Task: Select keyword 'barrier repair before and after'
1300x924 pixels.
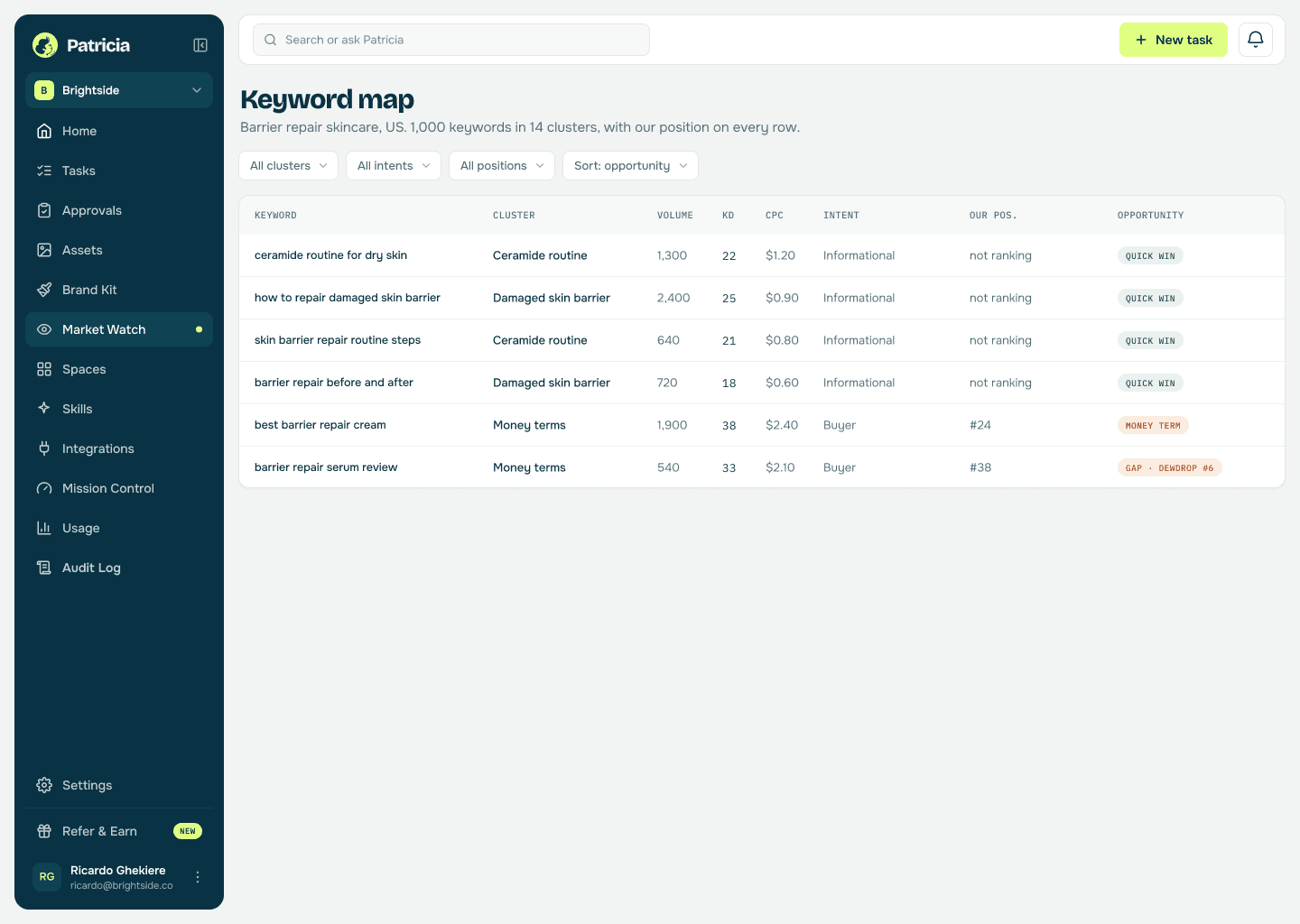Action: (334, 383)
